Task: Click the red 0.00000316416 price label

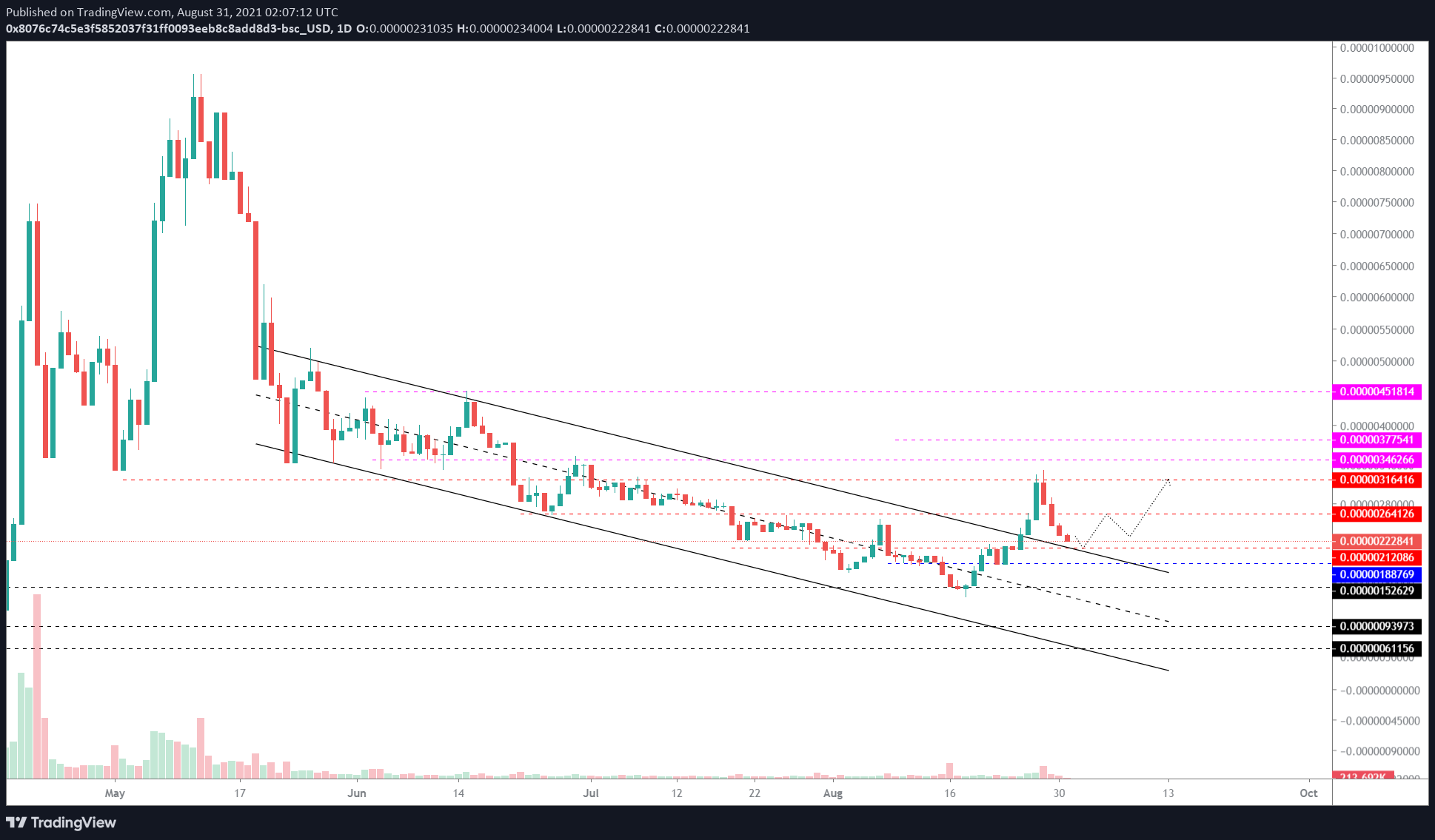Action: [x=1376, y=480]
